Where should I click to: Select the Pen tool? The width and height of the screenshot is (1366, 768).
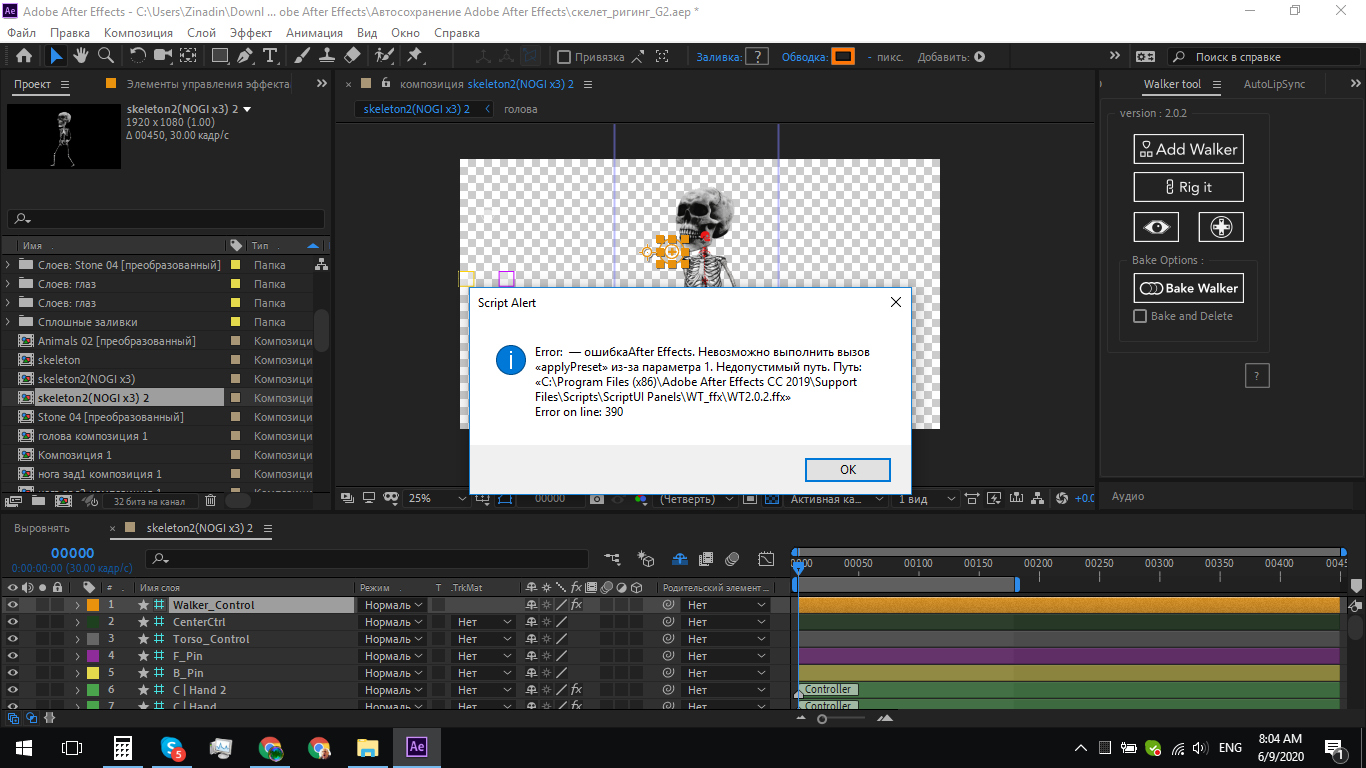246,56
